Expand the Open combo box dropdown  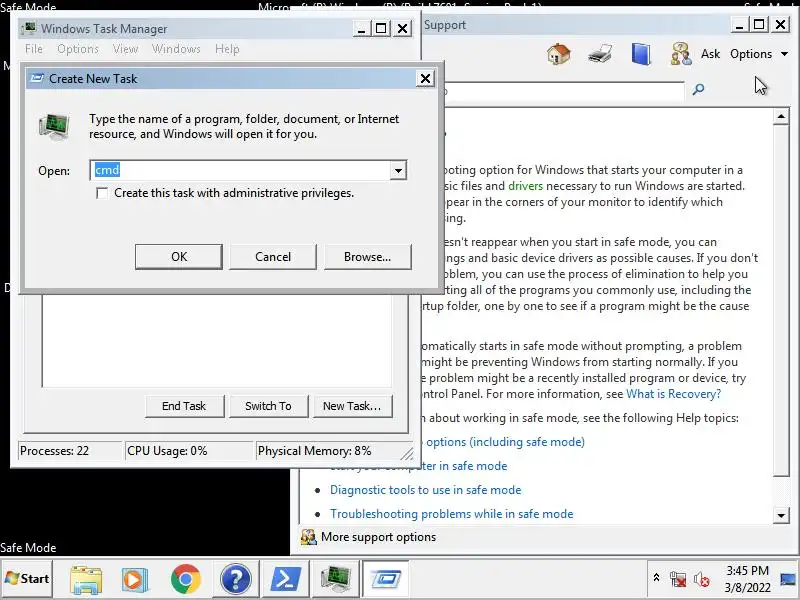tap(398, 170)
